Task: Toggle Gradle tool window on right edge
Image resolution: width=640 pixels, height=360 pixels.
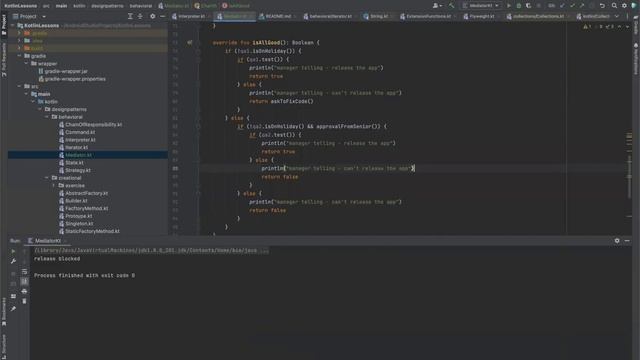Action: pos(636,25)
